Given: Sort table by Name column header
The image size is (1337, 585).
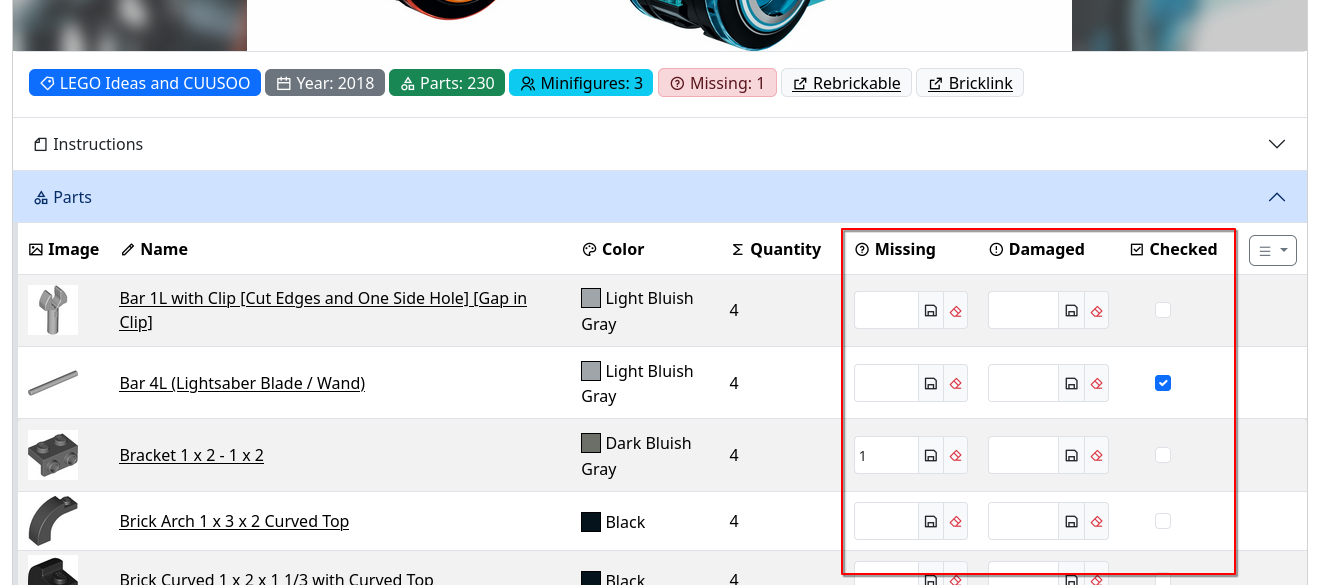Looking at the screenshot, I should pos(163,249).
